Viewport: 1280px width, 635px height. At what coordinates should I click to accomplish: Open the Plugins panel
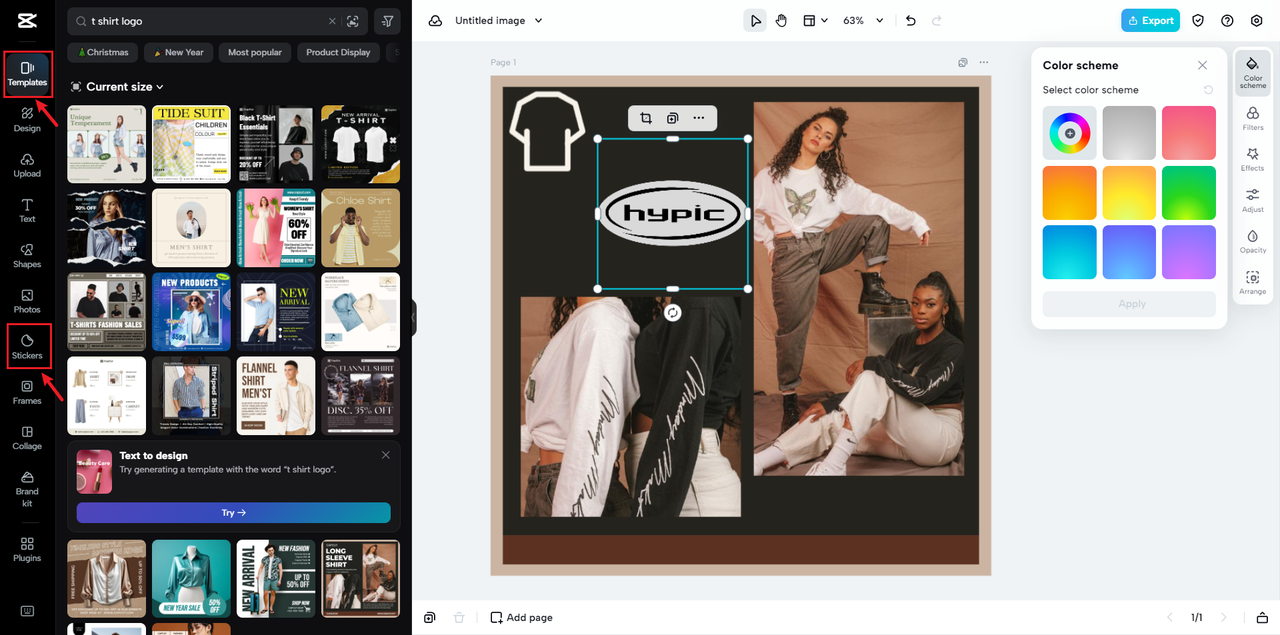pyautogui.click(x=27, y=549)
